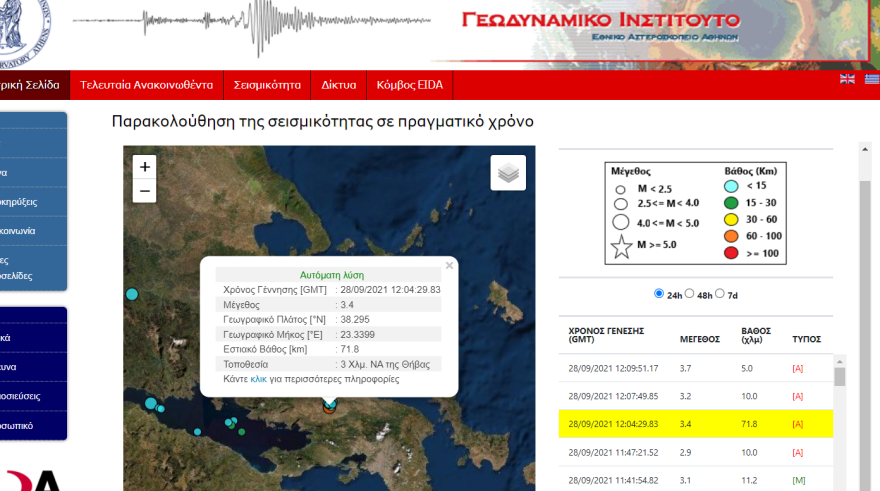Open the sidebar item ending 'κοινωνία'

coord(33,231)
